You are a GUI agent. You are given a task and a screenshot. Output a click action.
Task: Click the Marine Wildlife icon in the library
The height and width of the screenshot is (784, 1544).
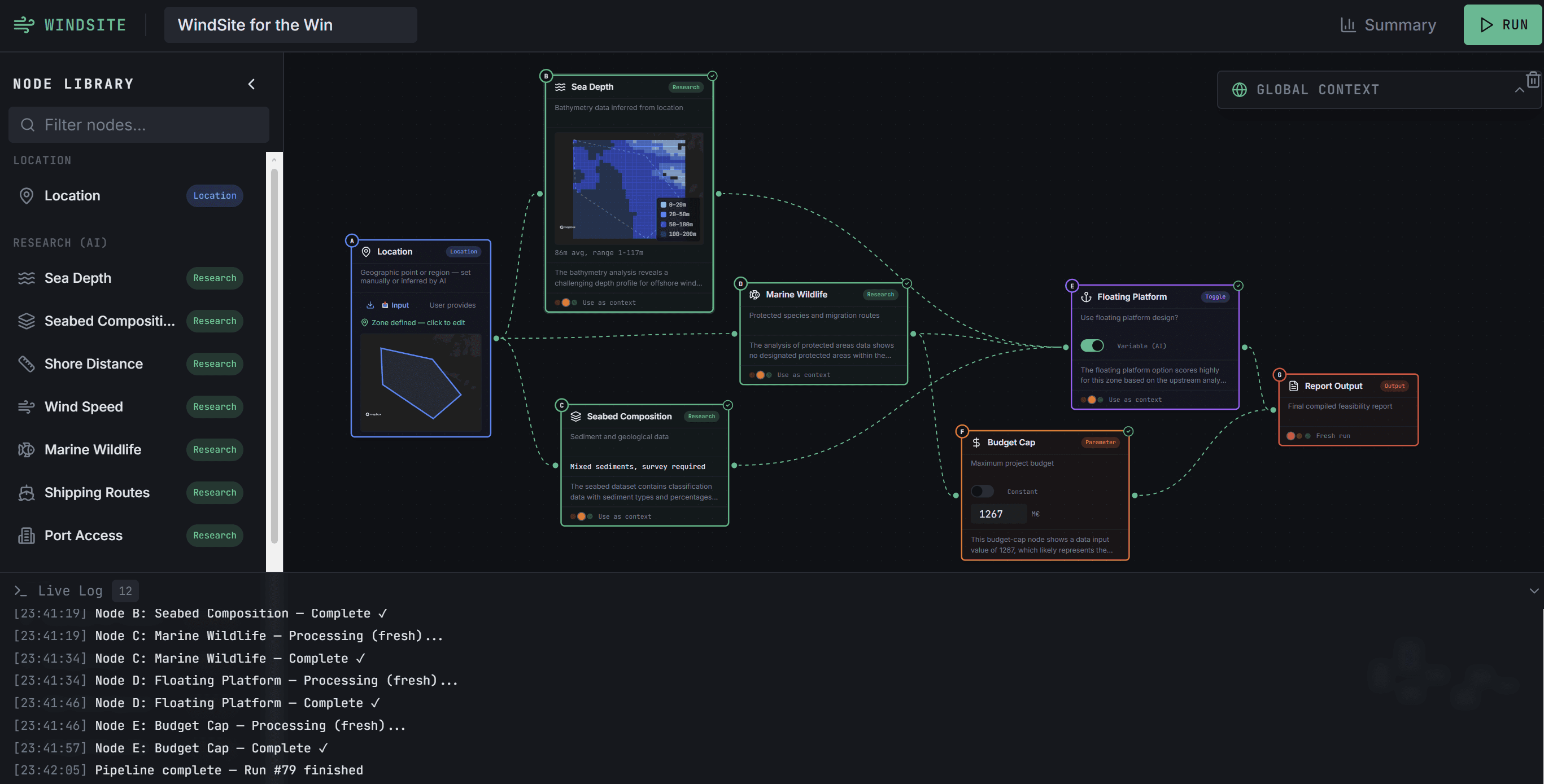[26, 449]
